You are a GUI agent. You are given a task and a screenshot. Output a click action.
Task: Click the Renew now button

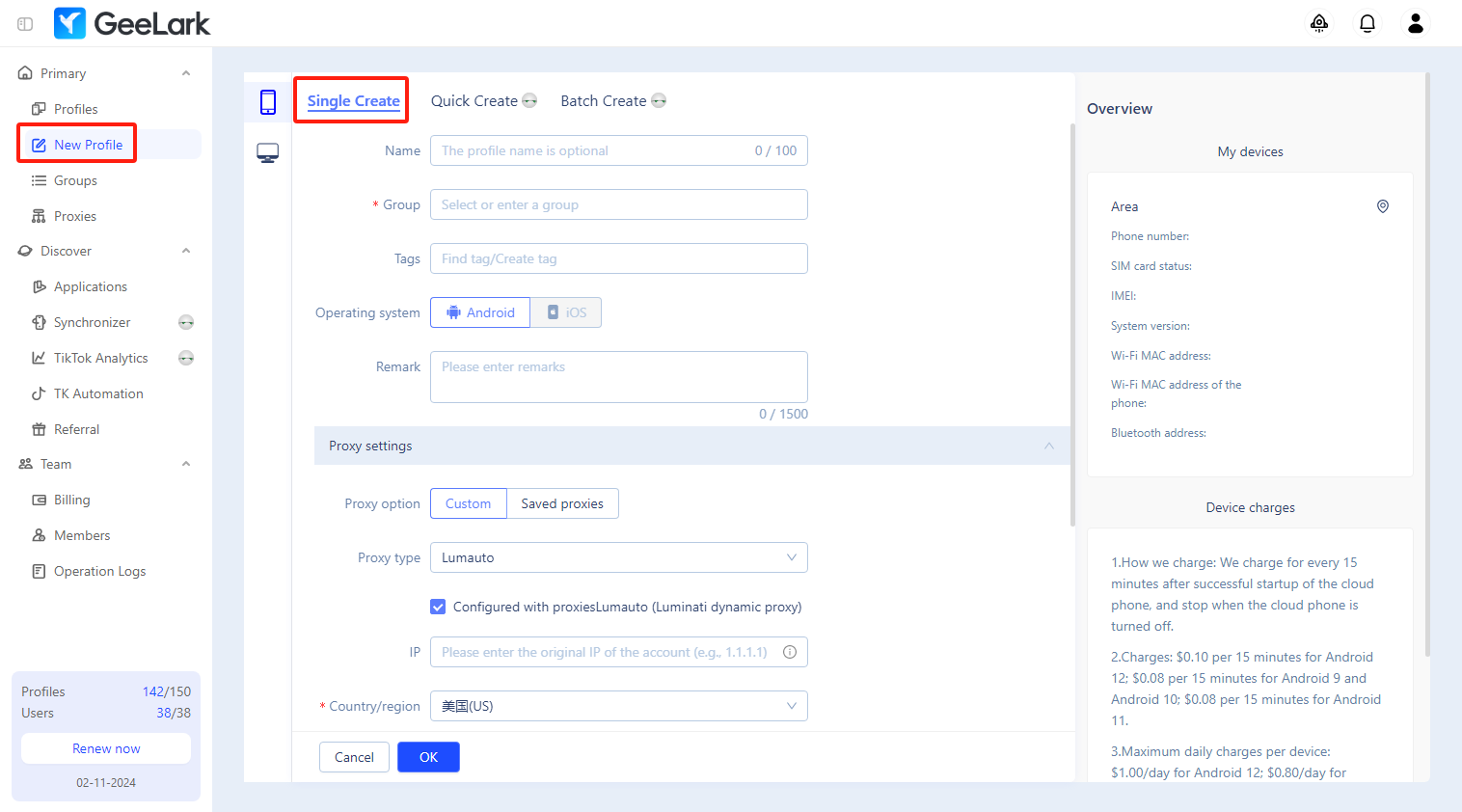[106, 748]
